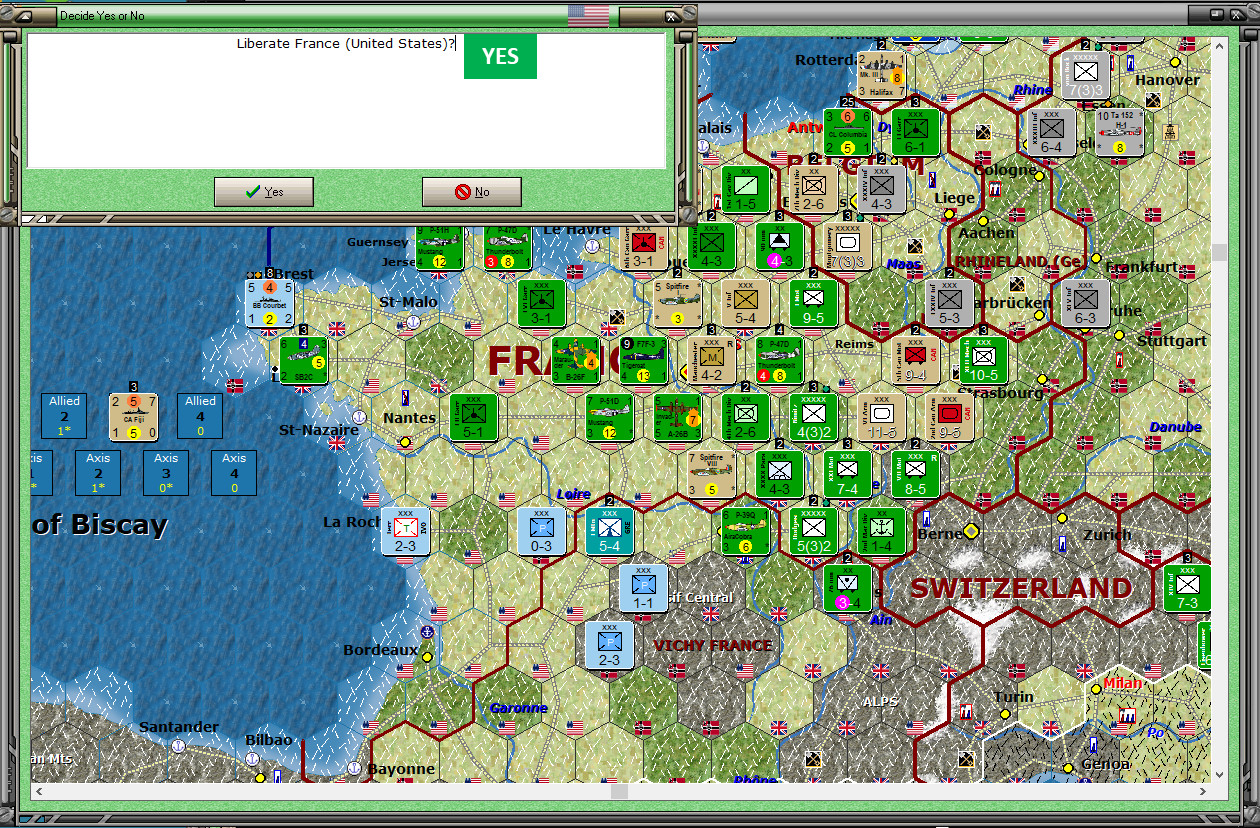Screen dimensions: 1260x828
Task: Click the Berne capital city marker
Action: 970,531
